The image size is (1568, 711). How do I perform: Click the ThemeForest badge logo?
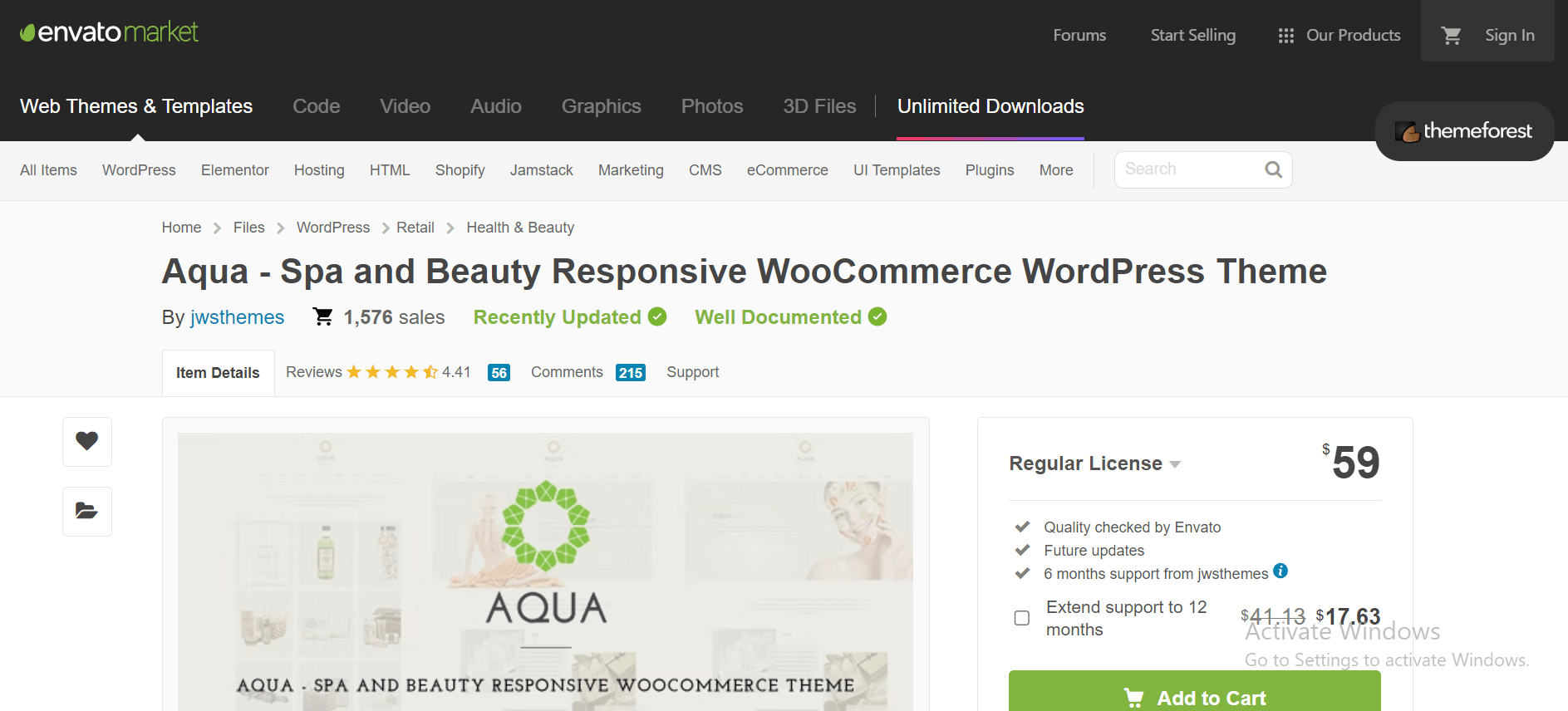(1464, 131)
